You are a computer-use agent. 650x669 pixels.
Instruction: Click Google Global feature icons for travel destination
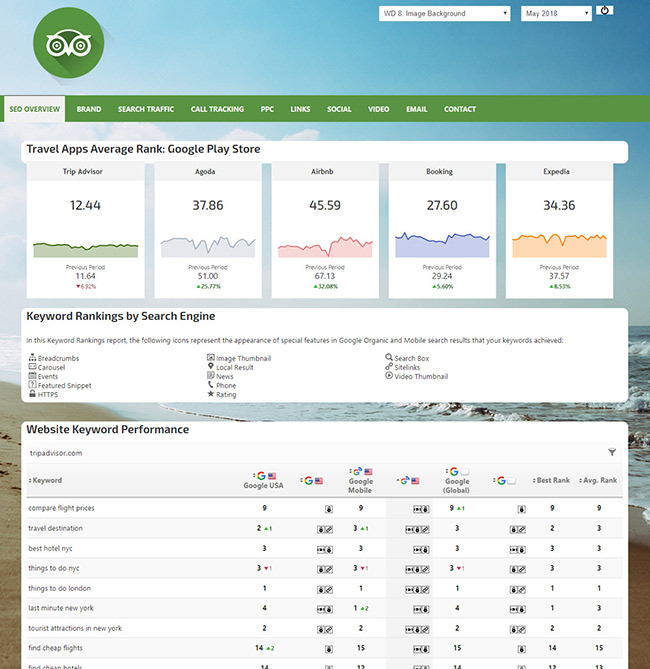click(x=517, y=529)
